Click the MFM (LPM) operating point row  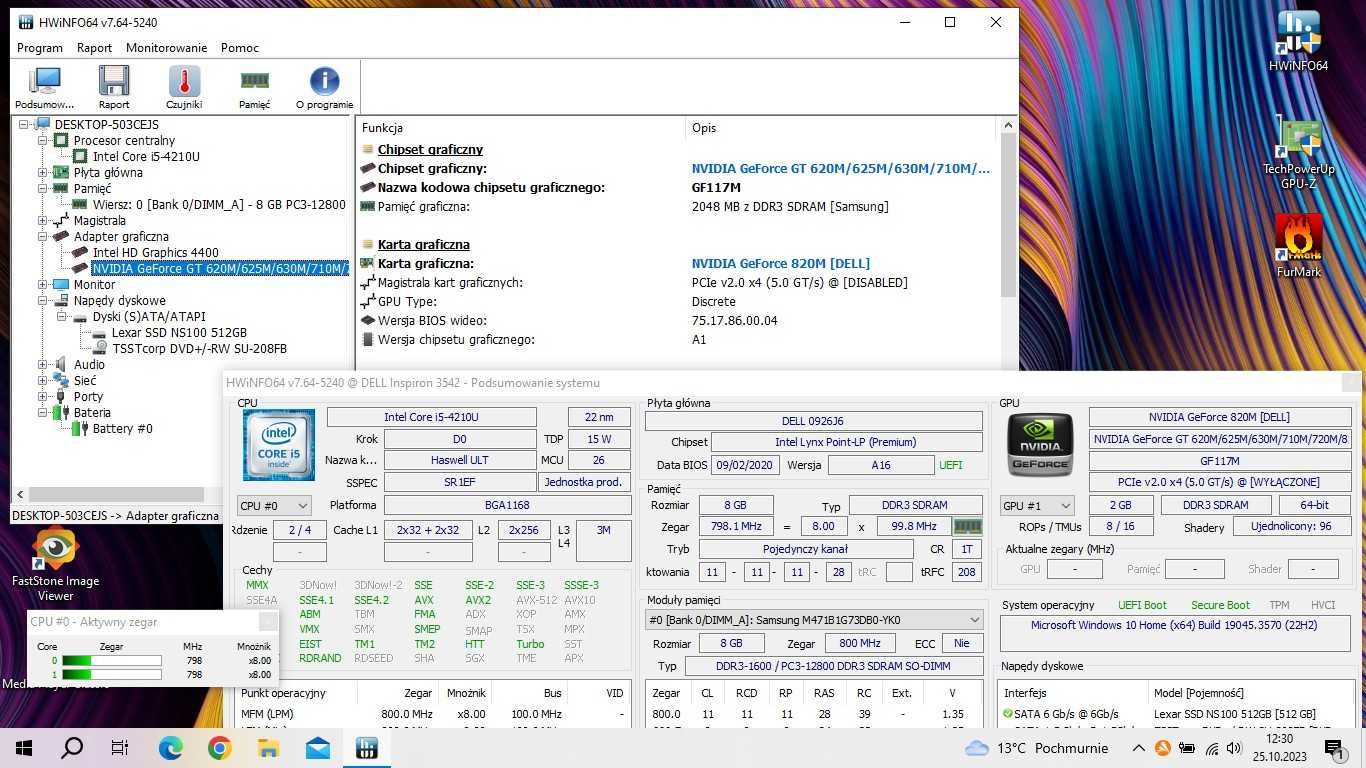tap(432, 714)
